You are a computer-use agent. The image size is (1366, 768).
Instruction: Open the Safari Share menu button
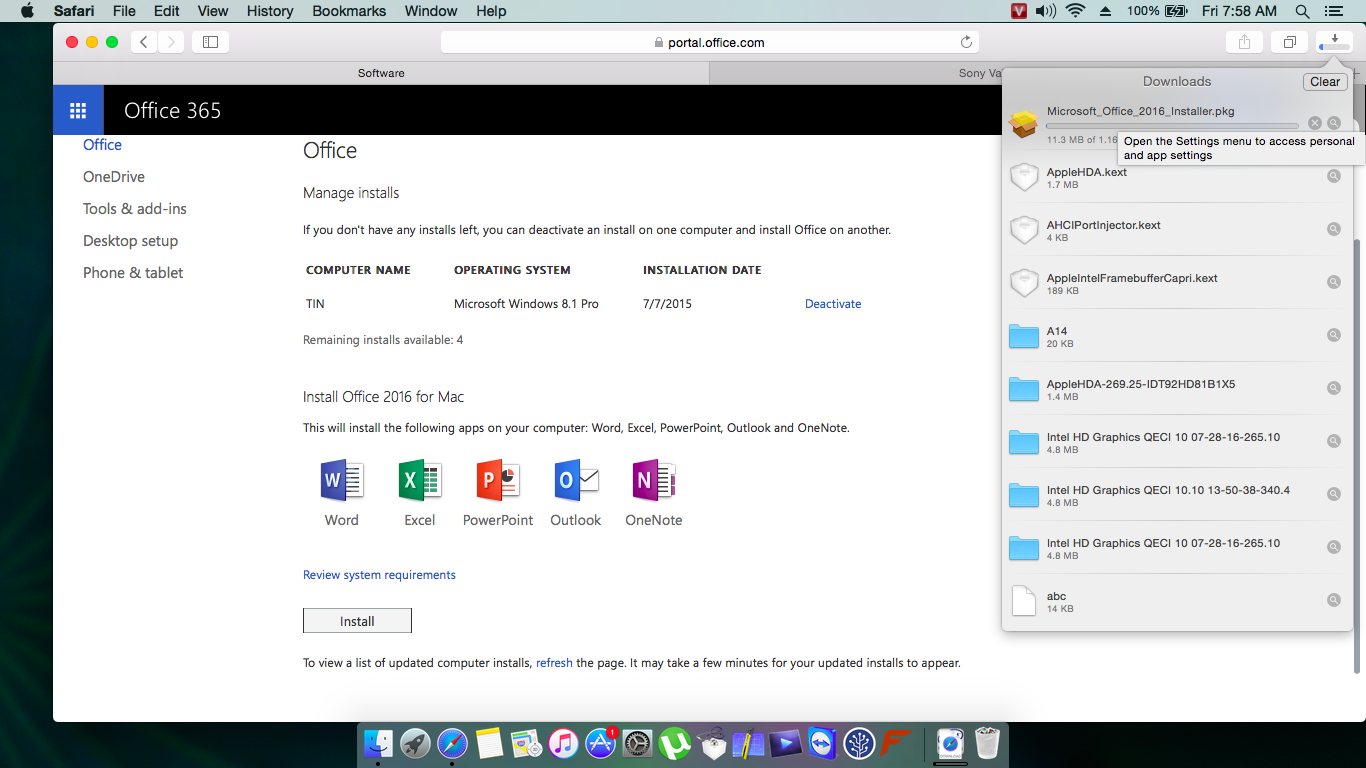click(x=1244, y=42)
